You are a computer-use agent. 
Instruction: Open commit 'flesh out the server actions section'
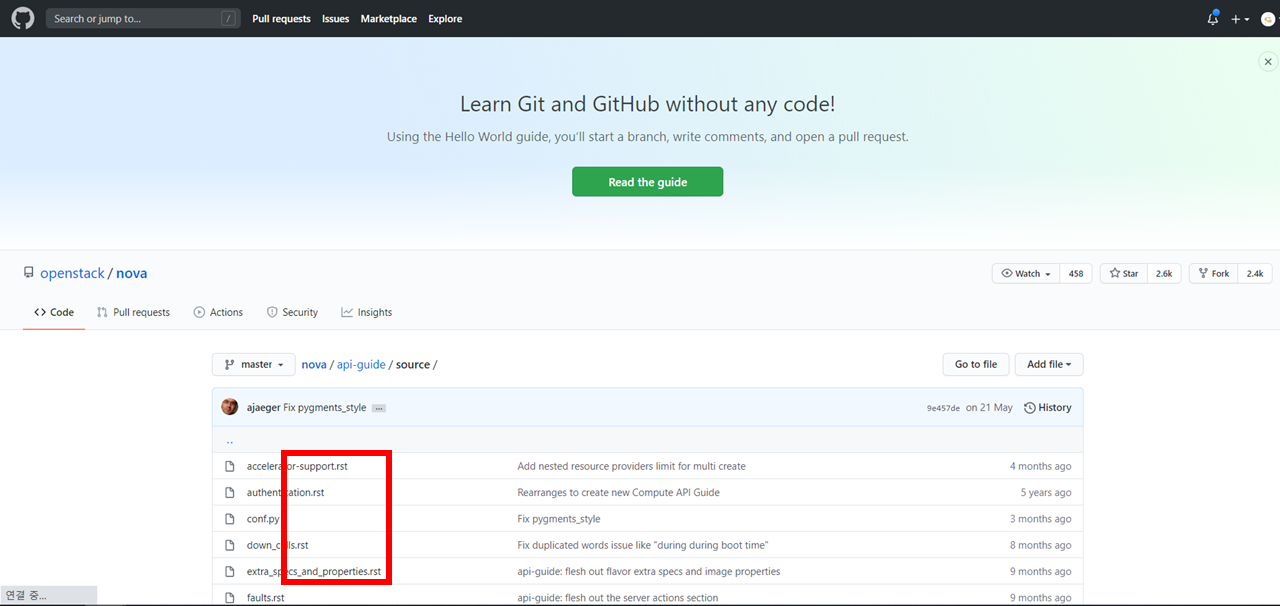(617, 598)
